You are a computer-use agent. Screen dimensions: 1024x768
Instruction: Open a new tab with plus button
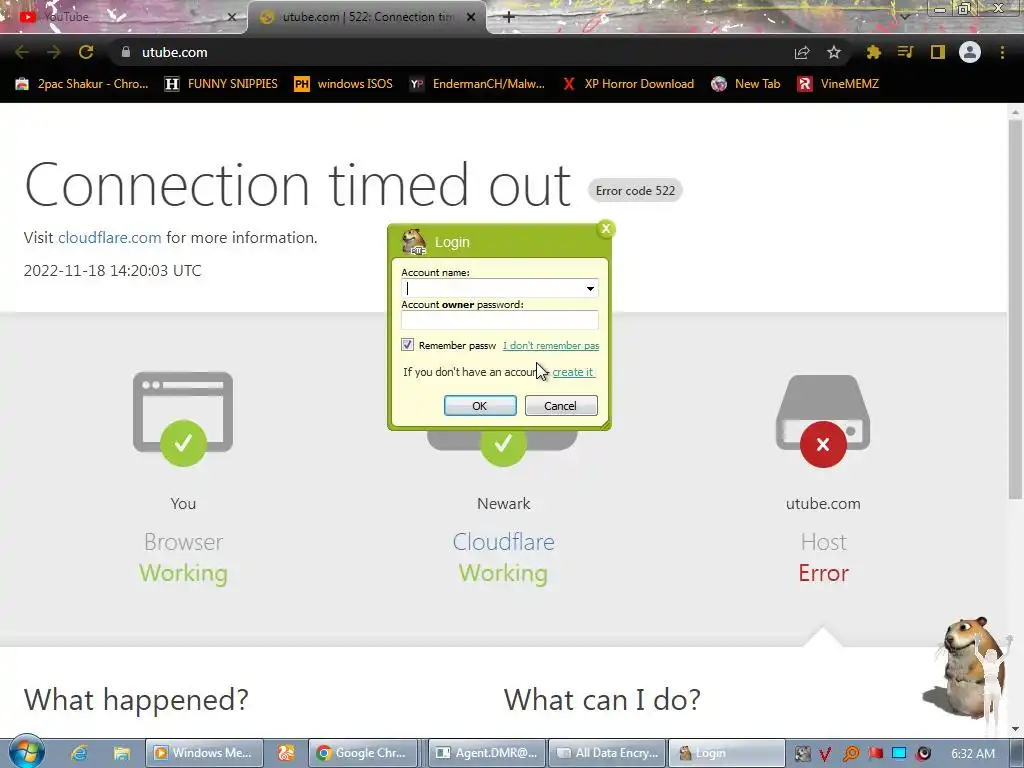[x=509, y=17]
